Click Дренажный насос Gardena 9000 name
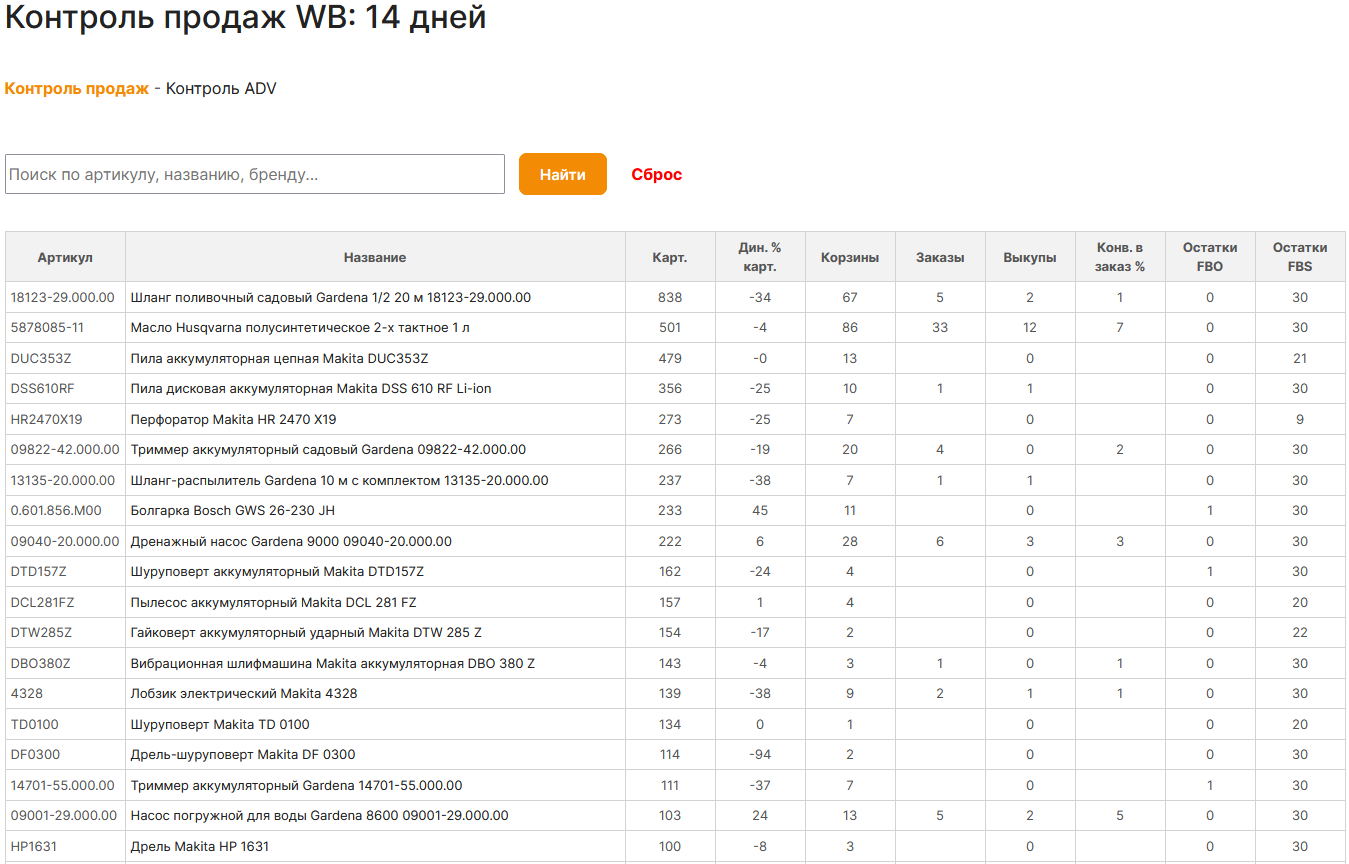 pyautogui.click(x=291, y=541)
